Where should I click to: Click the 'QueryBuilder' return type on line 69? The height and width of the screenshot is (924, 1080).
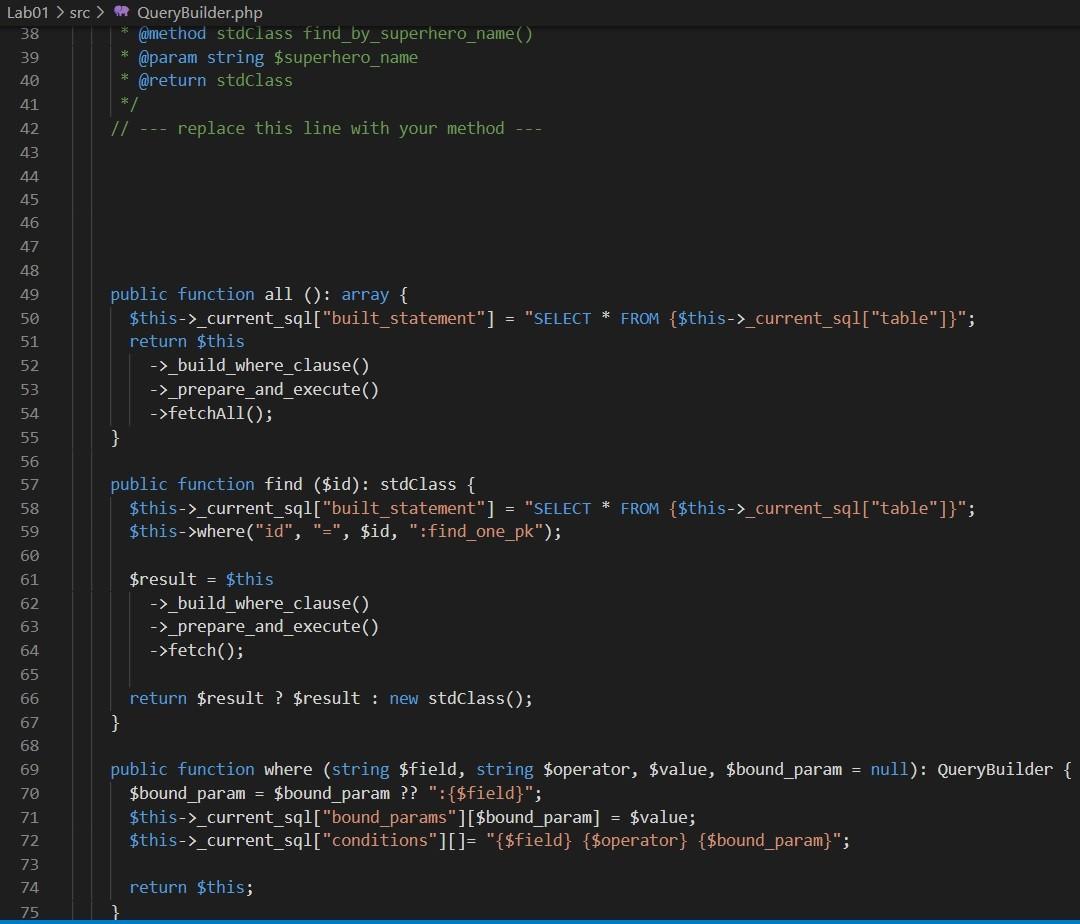[x=995, y=770]
